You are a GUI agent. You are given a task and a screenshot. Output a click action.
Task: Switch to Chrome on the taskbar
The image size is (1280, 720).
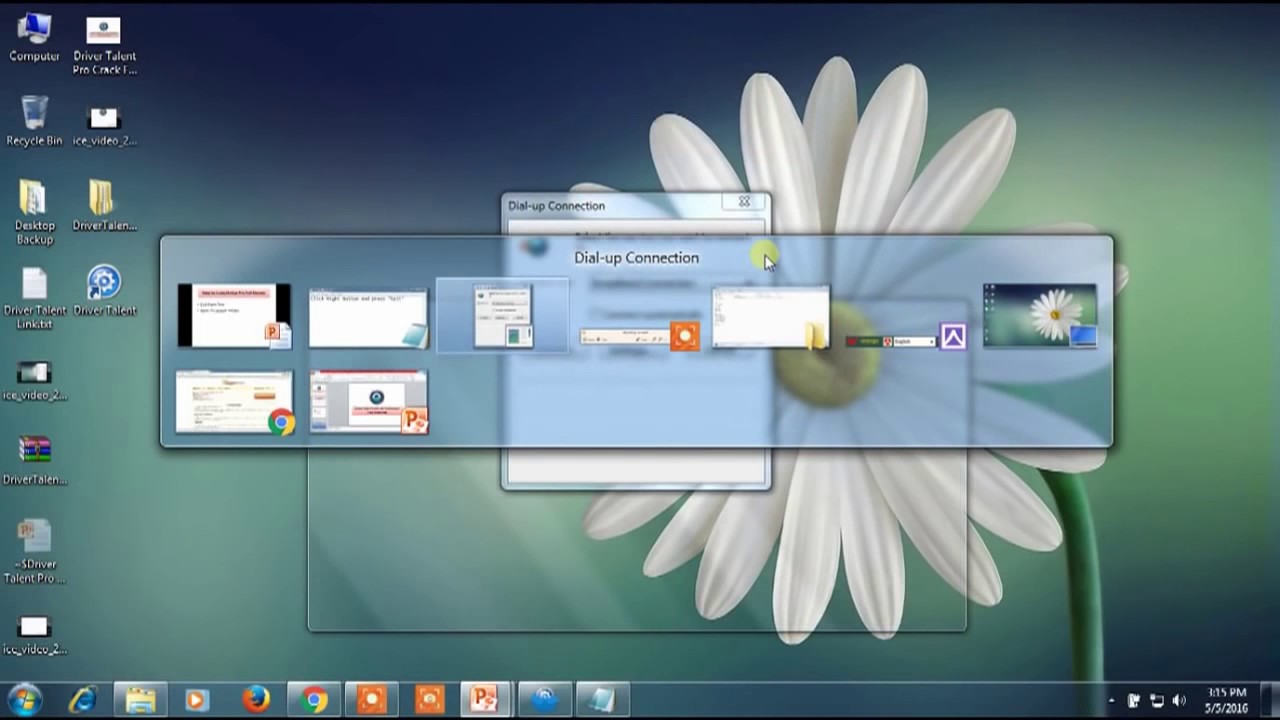pyautogui.click(x=314, y=699)
